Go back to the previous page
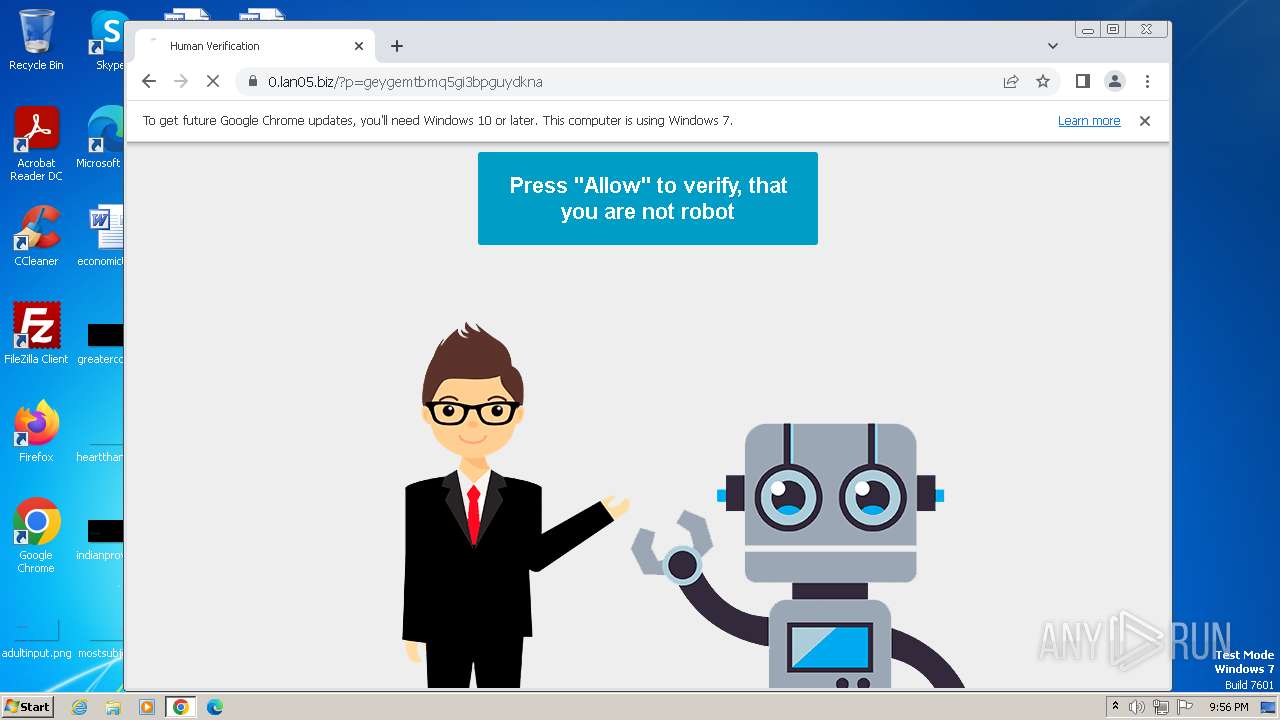Viewport: 1280px width, 720px height. coord(149,82)
